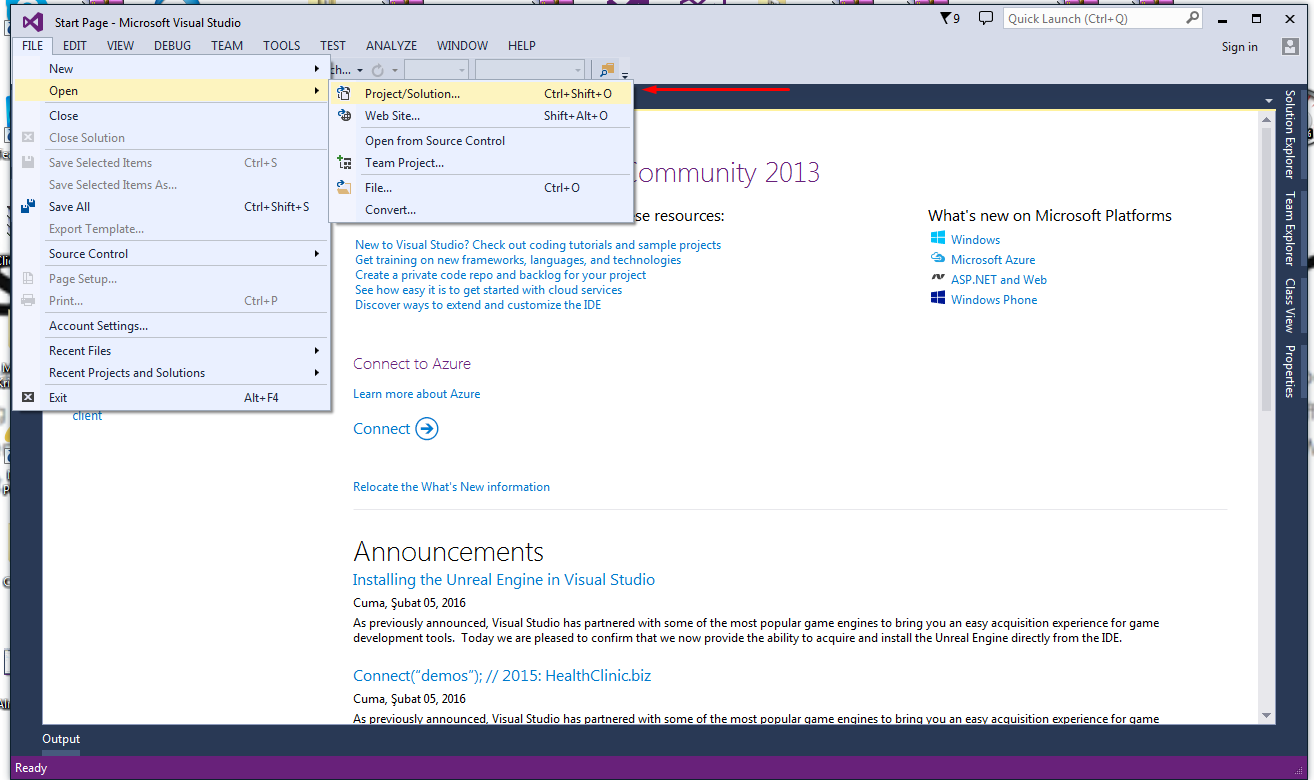Open the first empty toolbar combo box
Image resolution: width=1314 pixels, height=780 pixels.
pos(436,70)
